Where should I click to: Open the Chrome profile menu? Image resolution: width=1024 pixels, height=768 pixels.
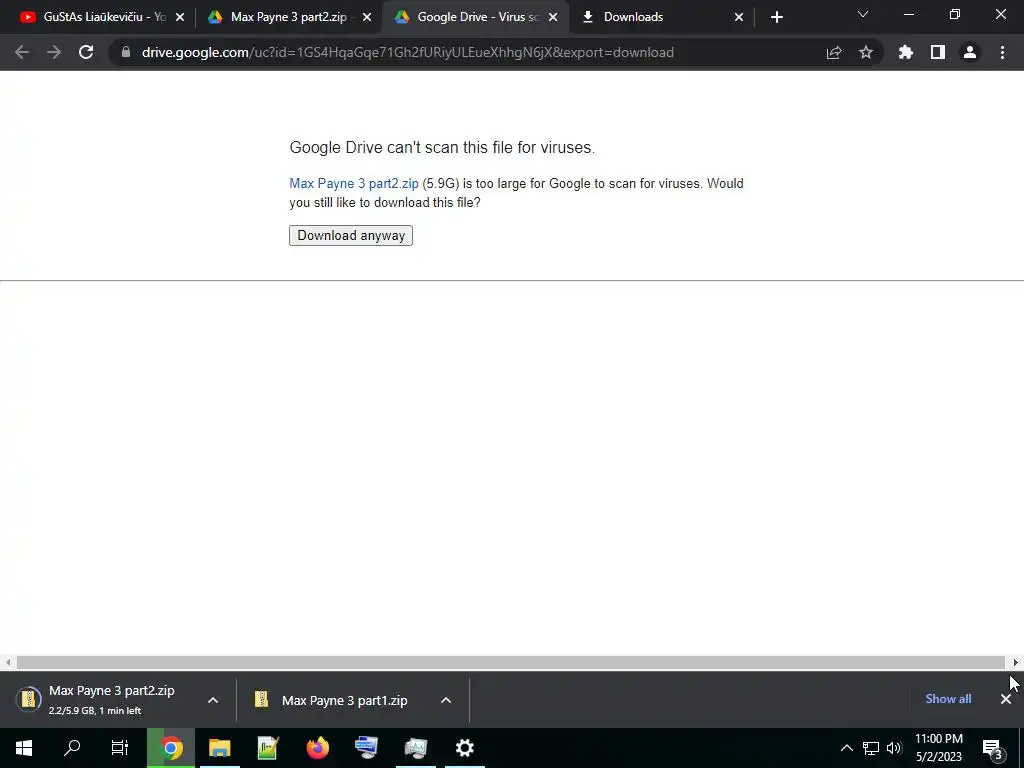point(970,52)
